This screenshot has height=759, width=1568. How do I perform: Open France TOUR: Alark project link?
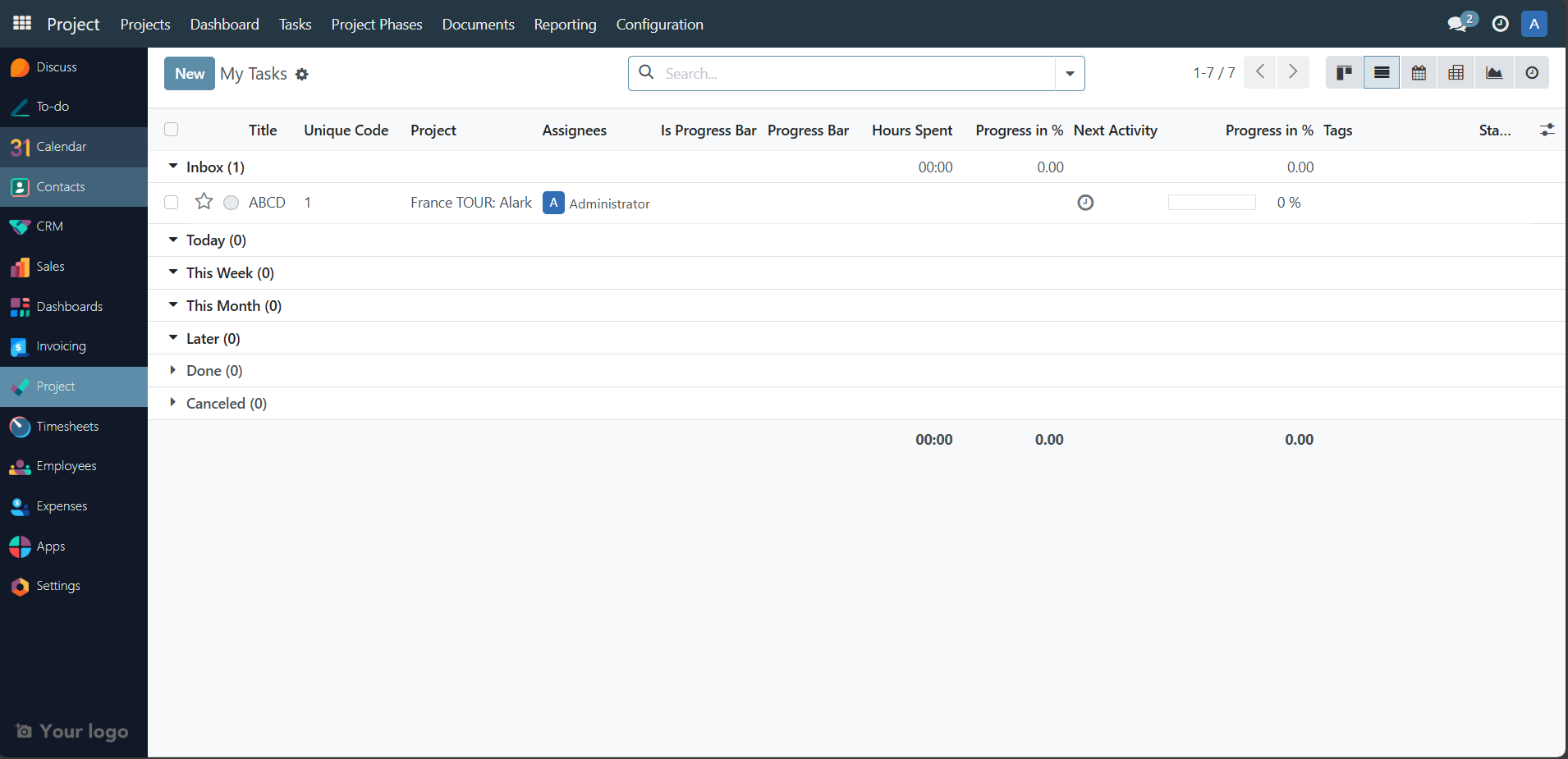pos(470,203)
